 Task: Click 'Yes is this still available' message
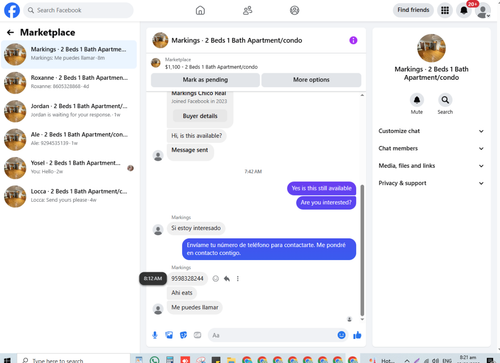[x=321, y=188]
